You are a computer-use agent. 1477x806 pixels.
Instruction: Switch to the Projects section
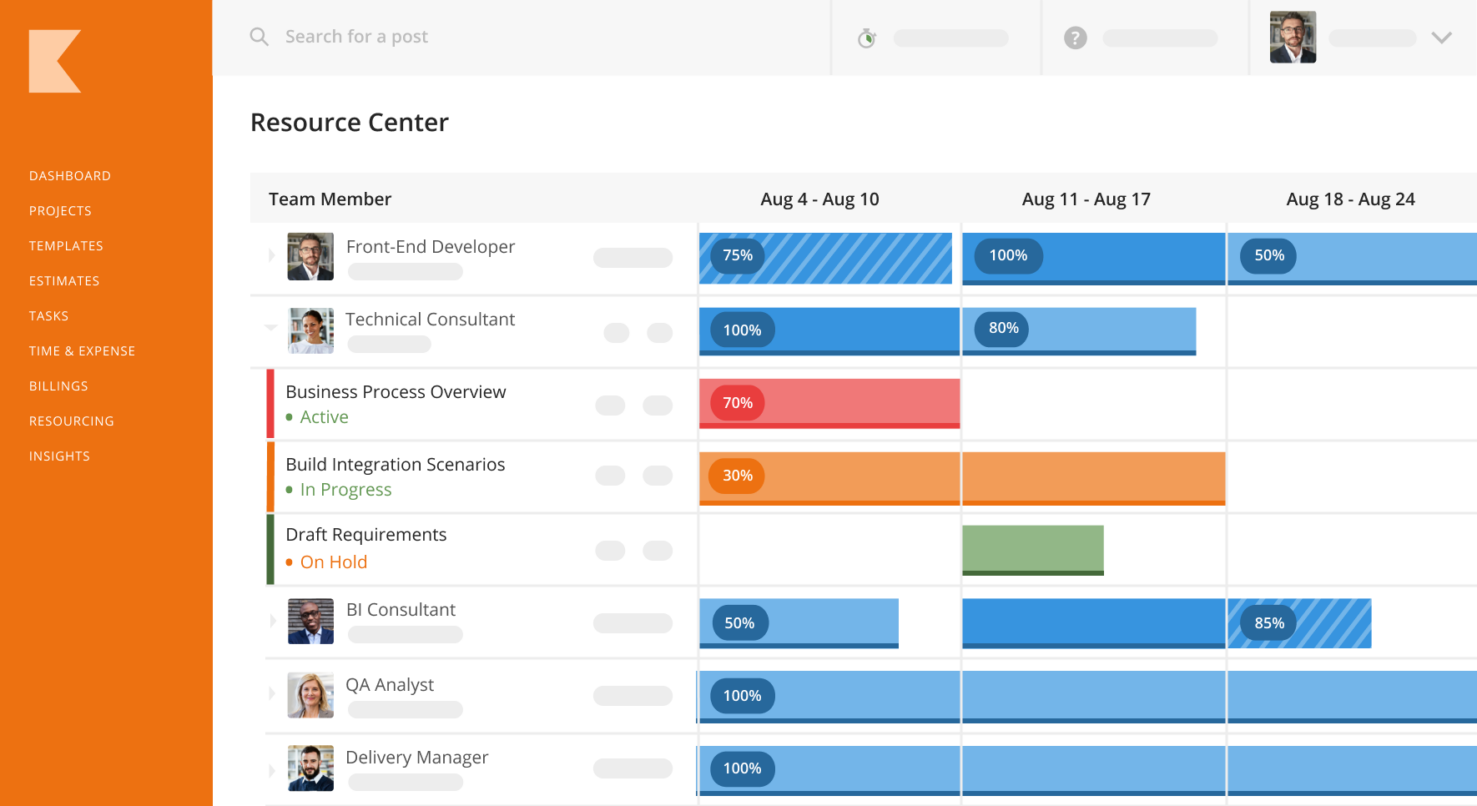pyautogui.click(x=61, y=210)
